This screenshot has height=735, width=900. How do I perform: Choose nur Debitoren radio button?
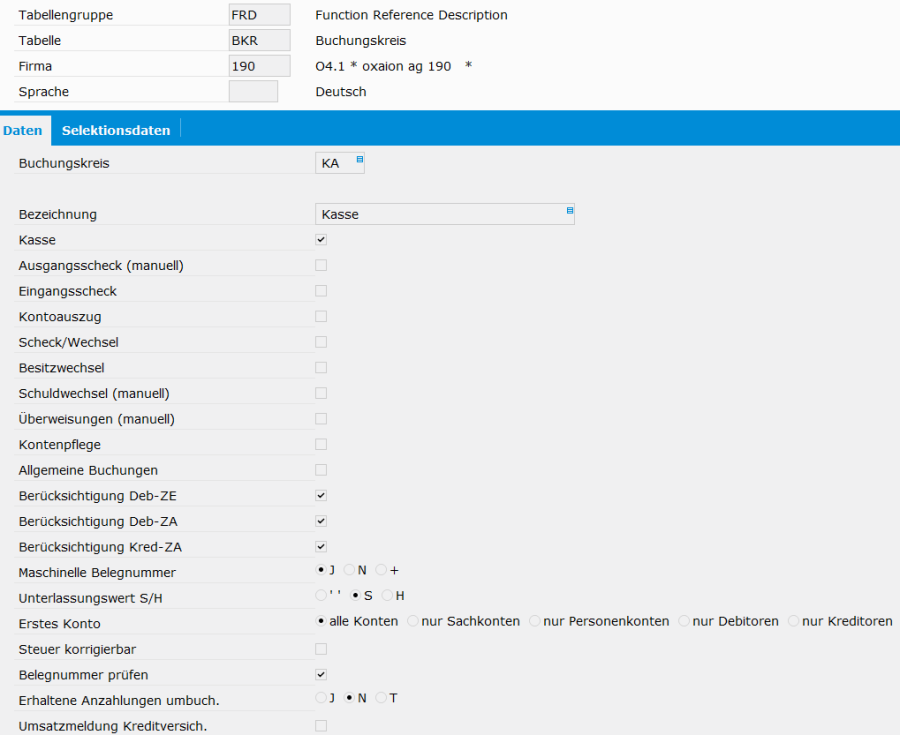684,621
